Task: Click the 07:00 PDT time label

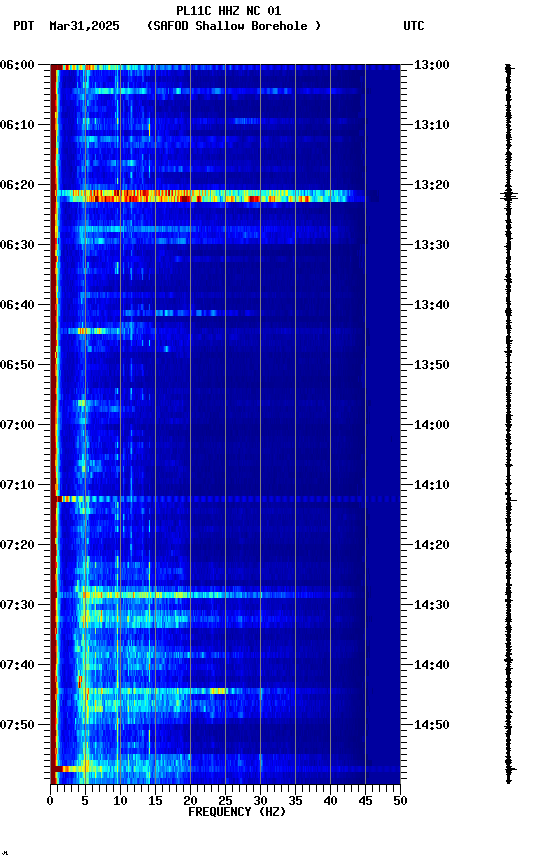Action: pyautogui.click(x=17, y=425)
